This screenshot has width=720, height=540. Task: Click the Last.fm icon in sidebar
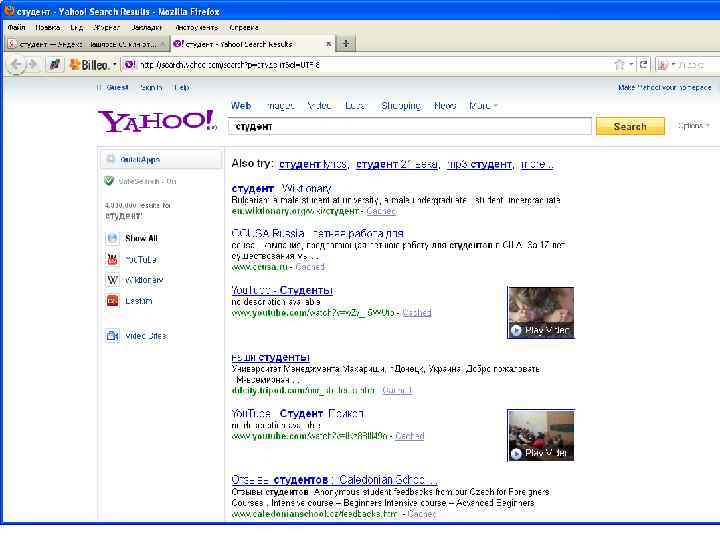(x=112, y=301)
